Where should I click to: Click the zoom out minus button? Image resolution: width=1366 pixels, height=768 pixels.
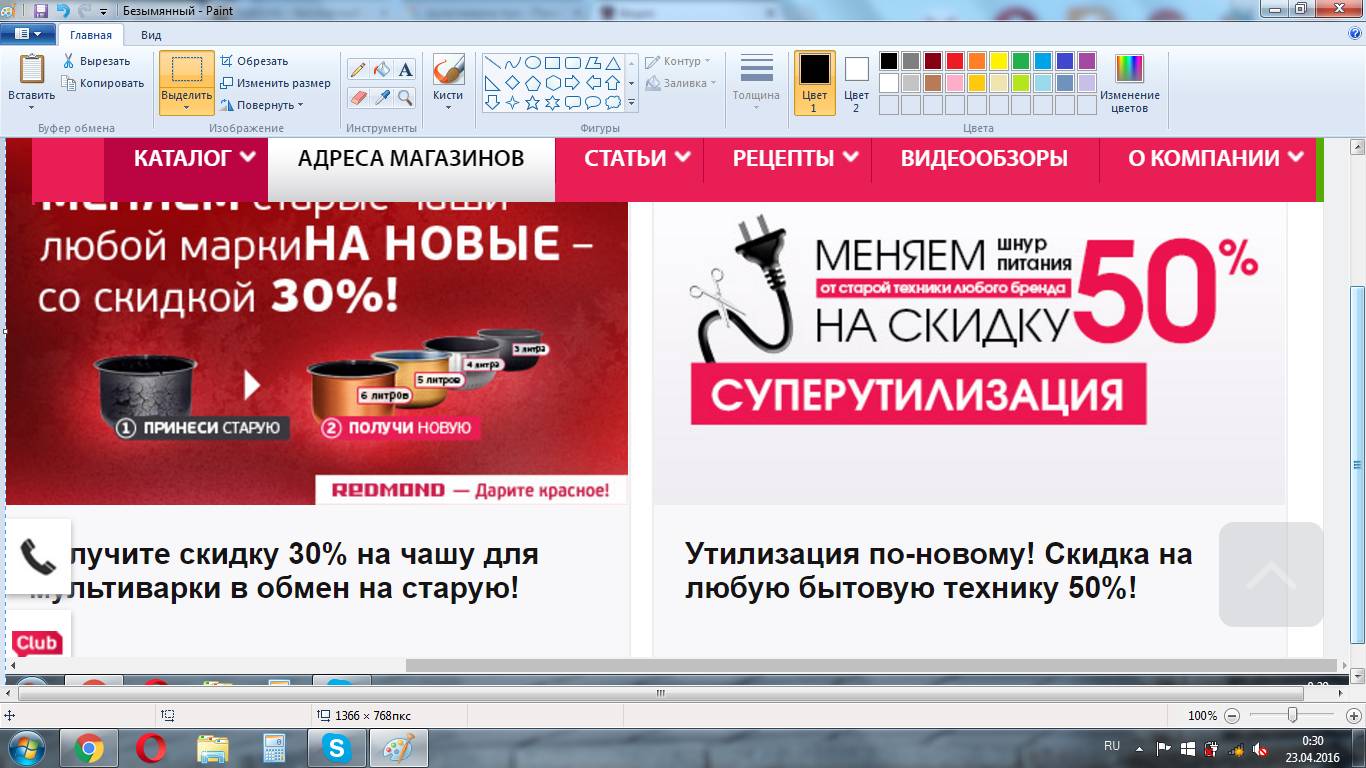[x=1232, y=716]
